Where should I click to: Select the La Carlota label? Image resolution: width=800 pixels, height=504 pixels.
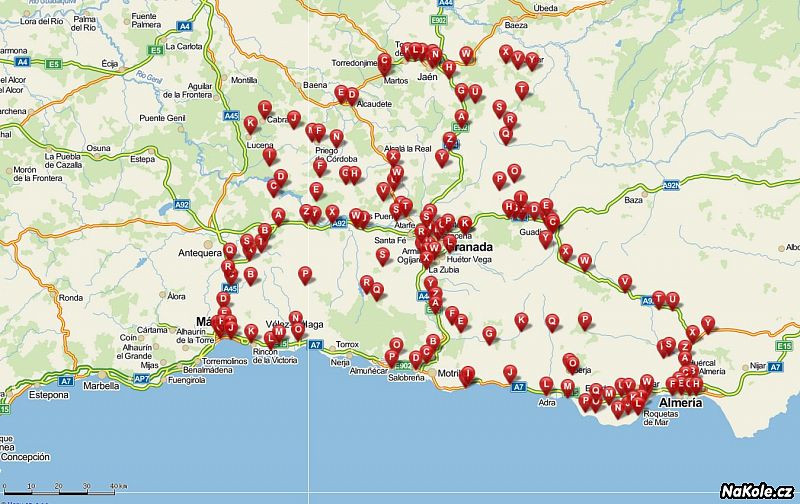click(x=184, y=46)
